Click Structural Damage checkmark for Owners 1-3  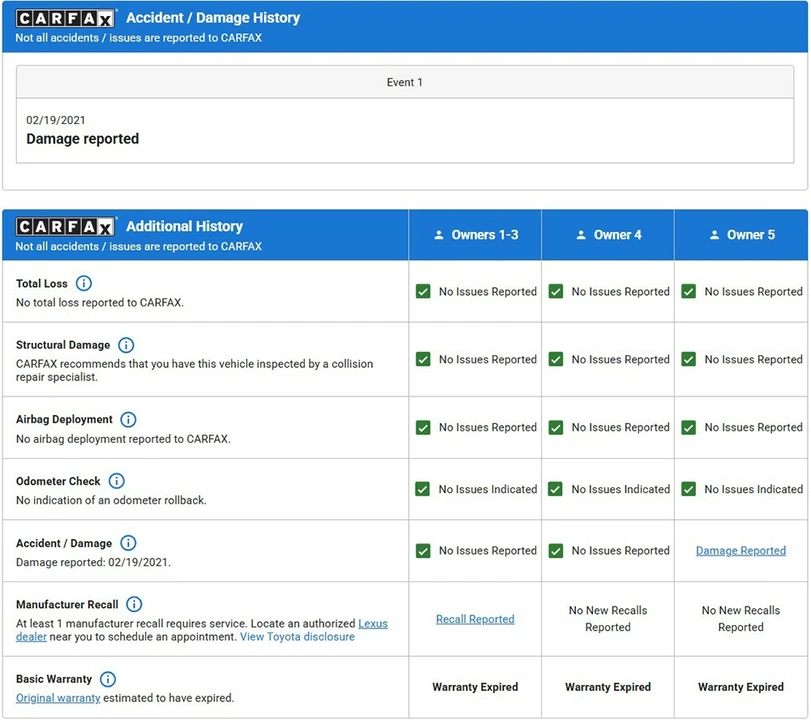tap(423, 359)
